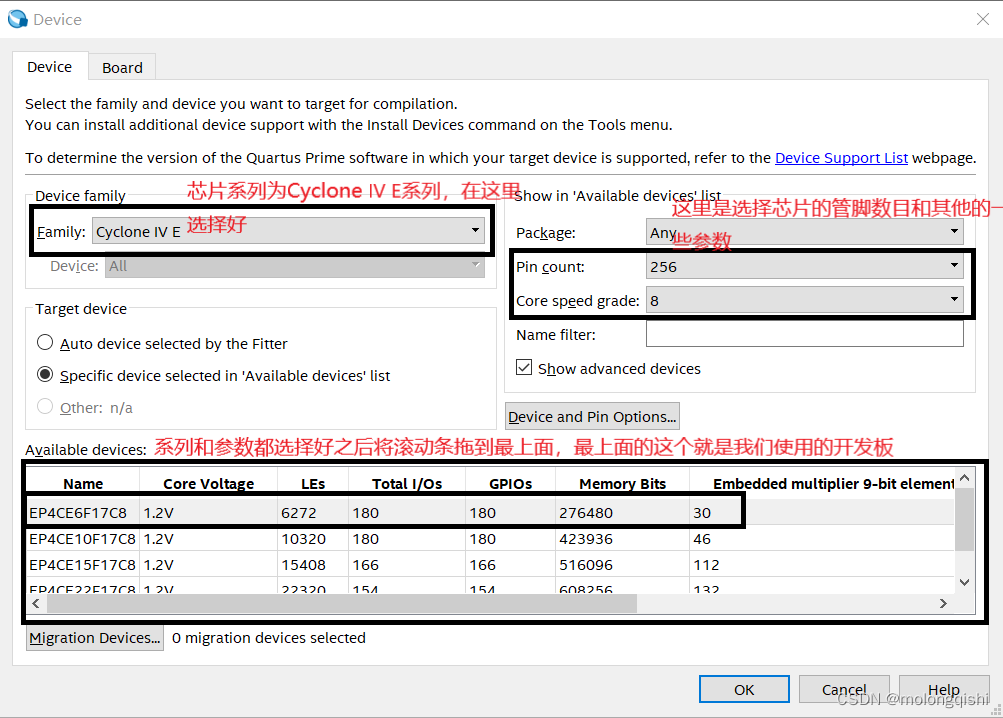
Task: Click the scroll up arrow of the device list
Action: (x=965, y=478)
